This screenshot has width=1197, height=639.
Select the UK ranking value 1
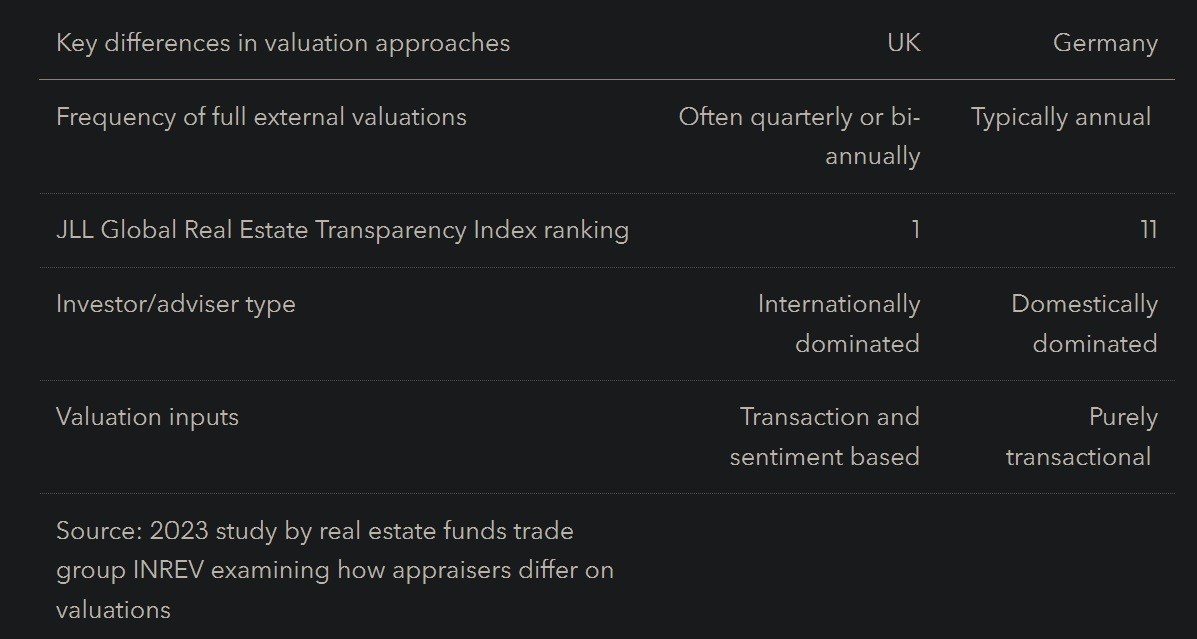coord(915,230)
